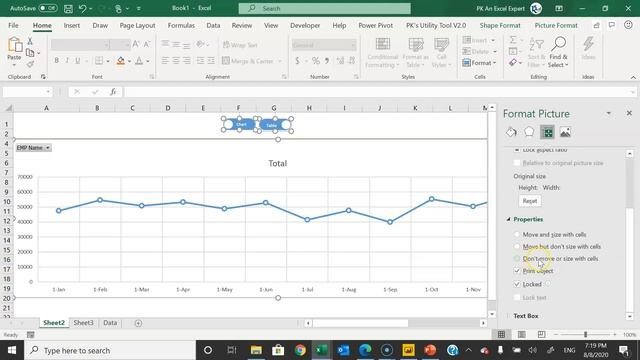Image resolution: width=640 pixels, height=360 pixels.
Task: Click the Accounting dollar format icon
Action: [297, 61]
